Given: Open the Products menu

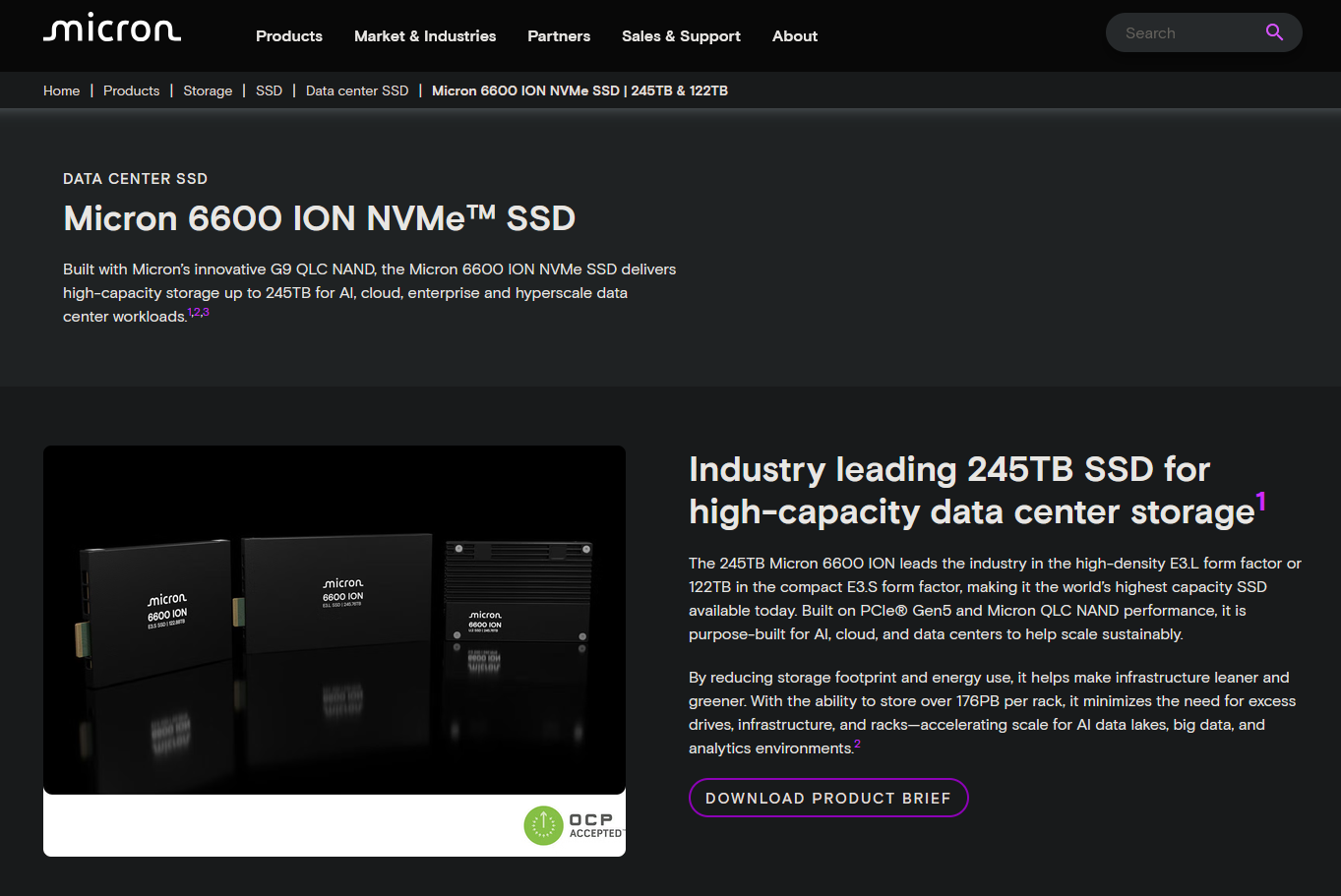Looking at the screenshot, I should [x=289, y=36].
